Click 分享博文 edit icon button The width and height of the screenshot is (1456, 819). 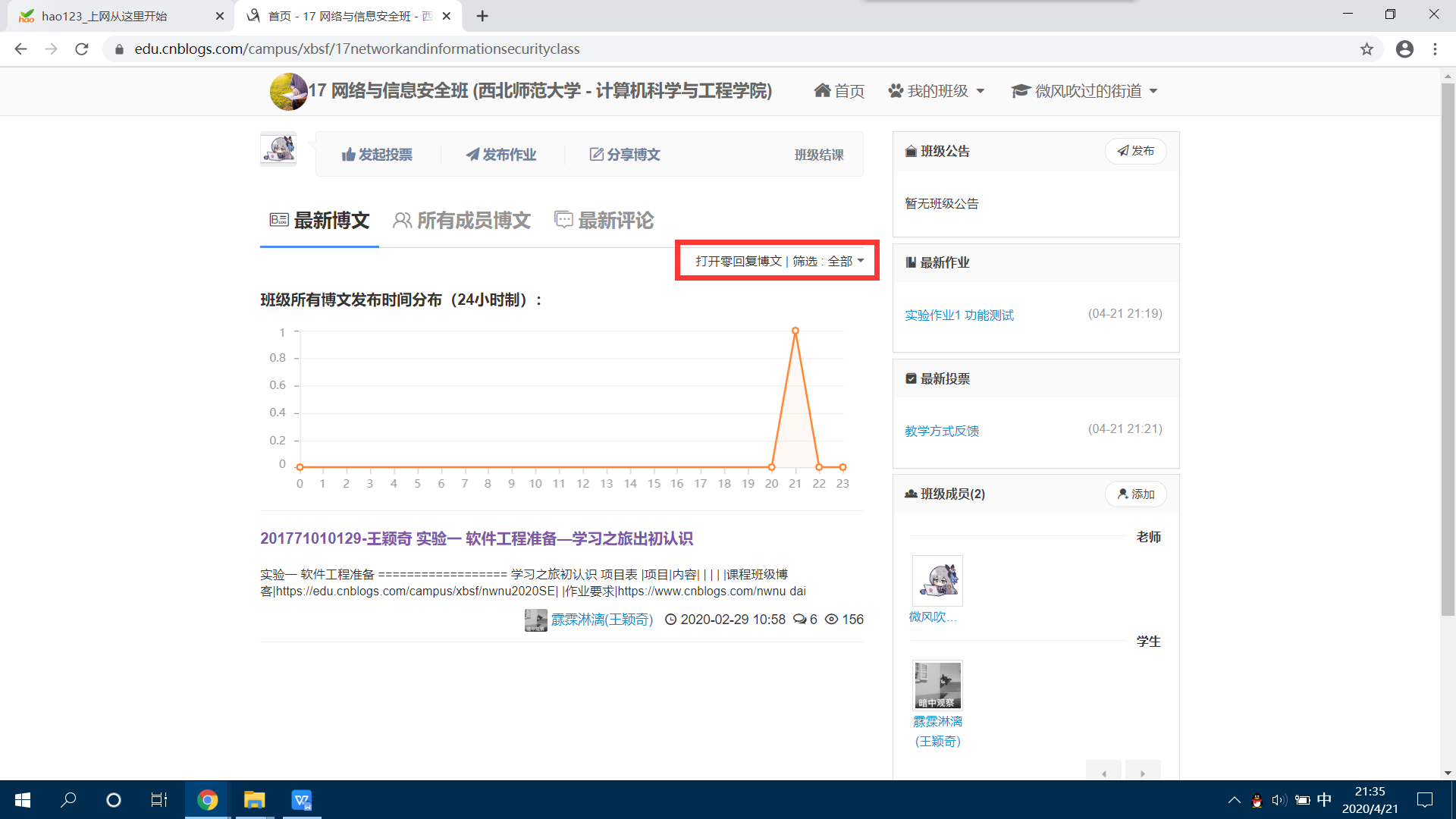click(x=625, y=155)
